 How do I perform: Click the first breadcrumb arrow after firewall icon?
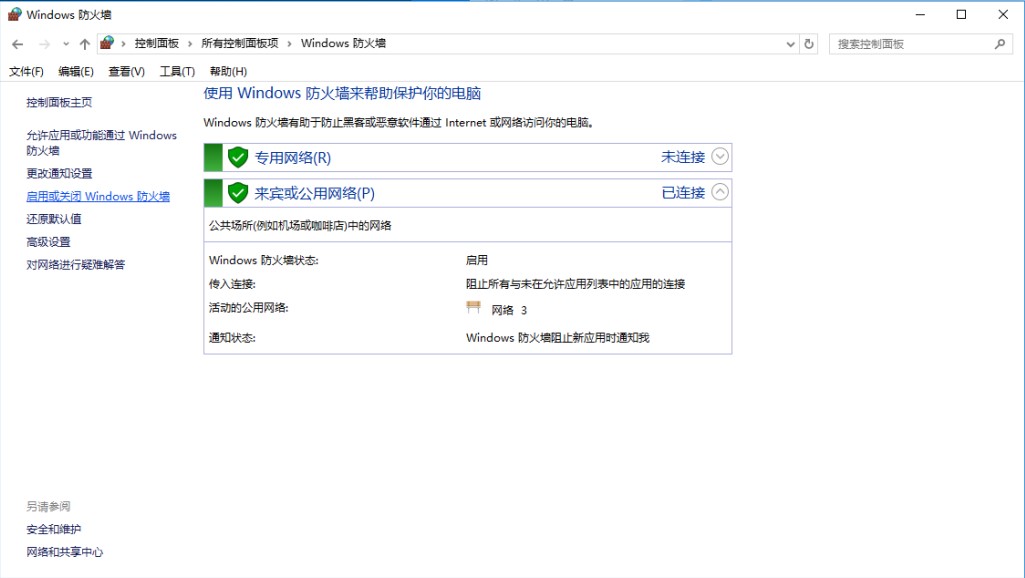(123, 44)
